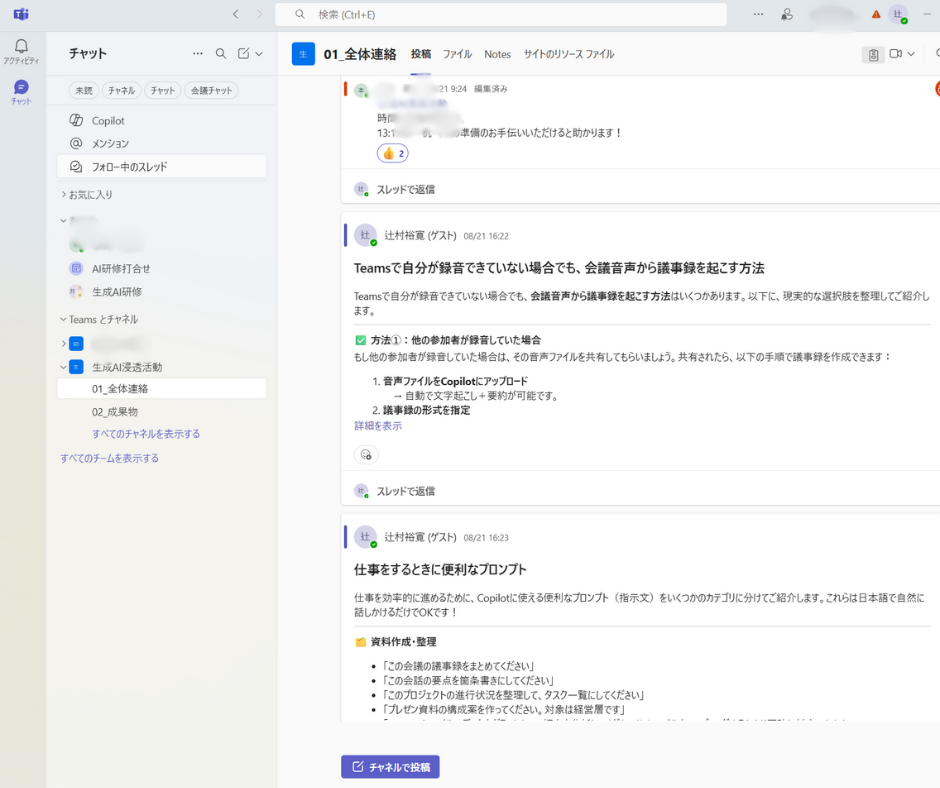Click 詳細を表示 to expand the post
Image resolution: width=940 pixels, height=788 pixels.
(378, 426)
